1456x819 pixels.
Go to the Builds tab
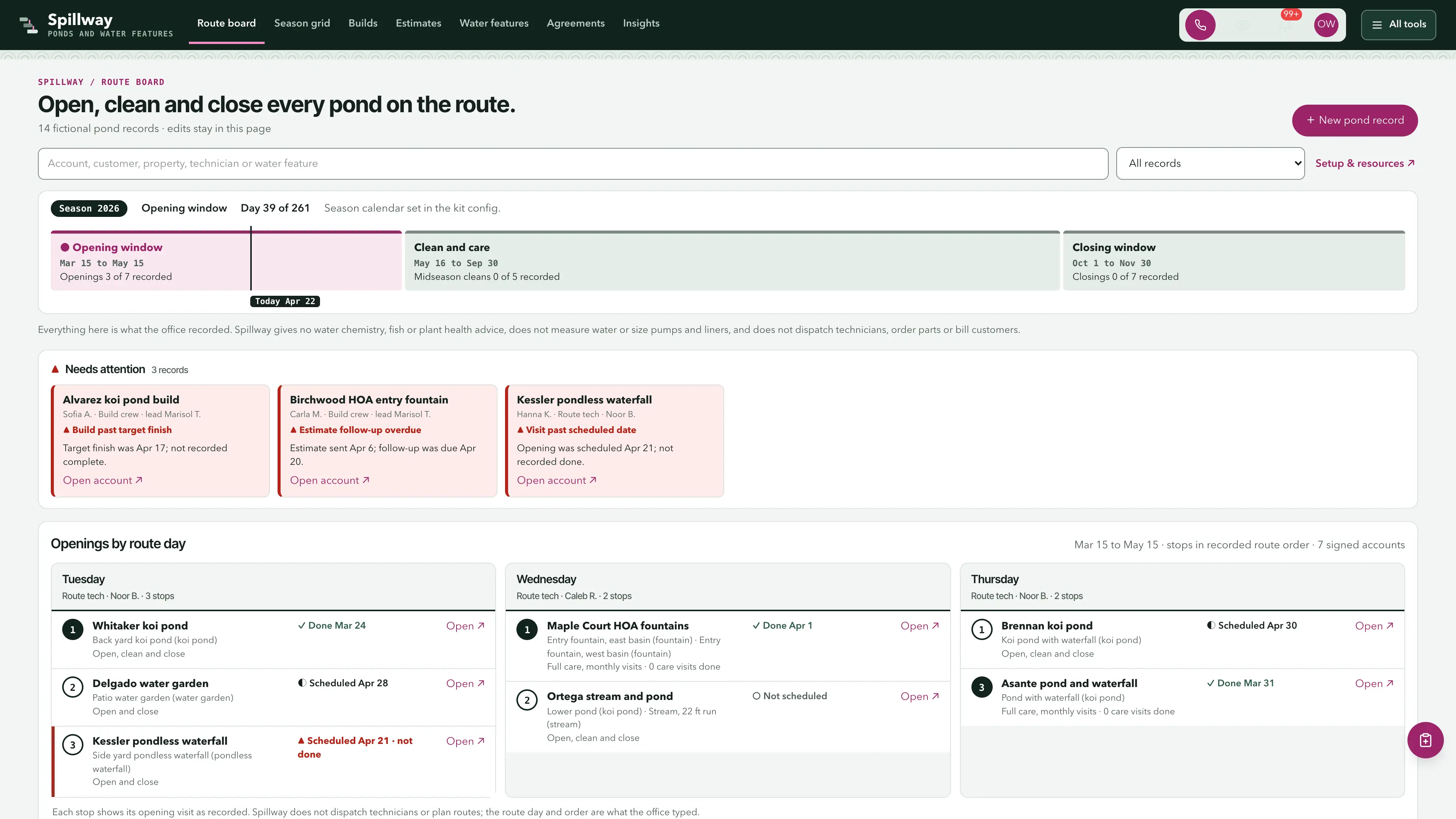point(363,23)
